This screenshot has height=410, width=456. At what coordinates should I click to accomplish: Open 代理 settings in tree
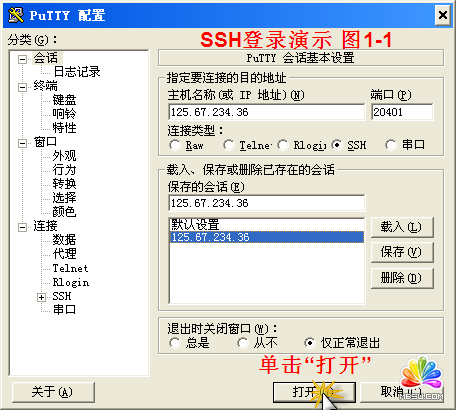point(64,254)
